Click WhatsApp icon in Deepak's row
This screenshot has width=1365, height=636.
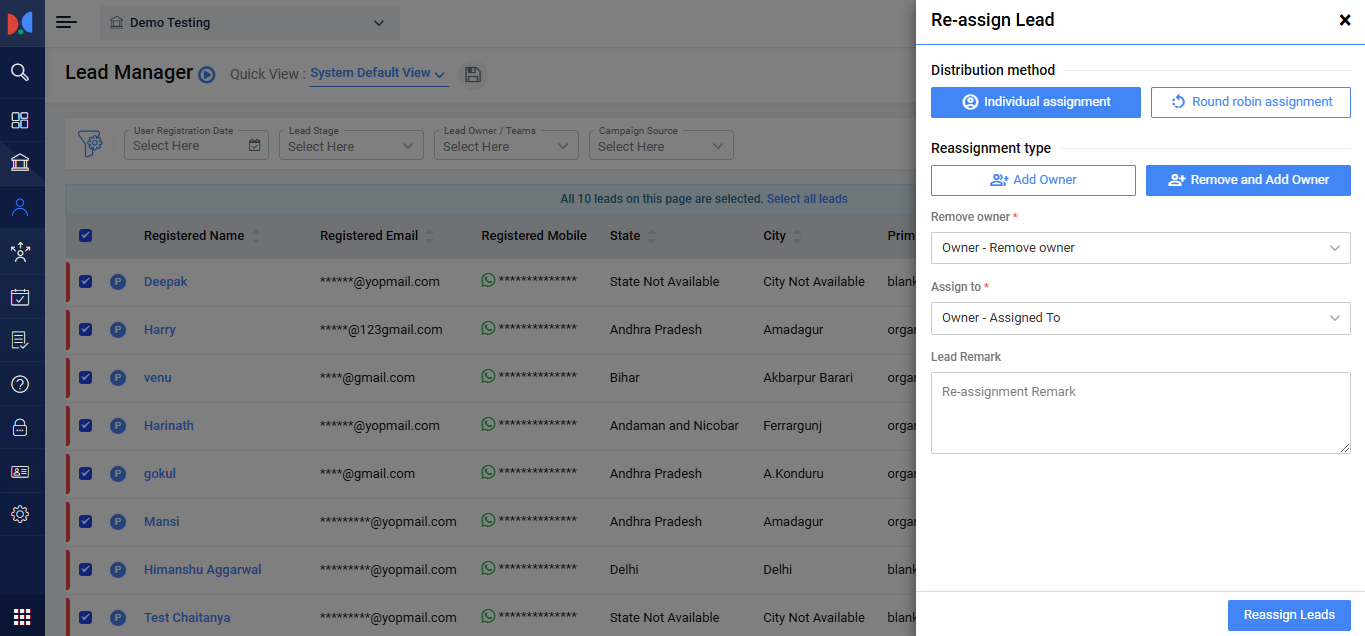pyautogui.click(x=488, y=281)
